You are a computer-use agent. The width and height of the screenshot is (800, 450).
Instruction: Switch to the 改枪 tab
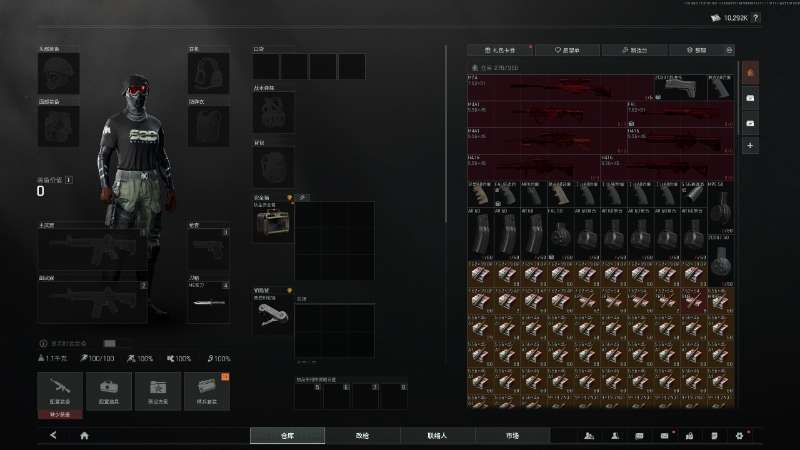(x=362, y=436)
